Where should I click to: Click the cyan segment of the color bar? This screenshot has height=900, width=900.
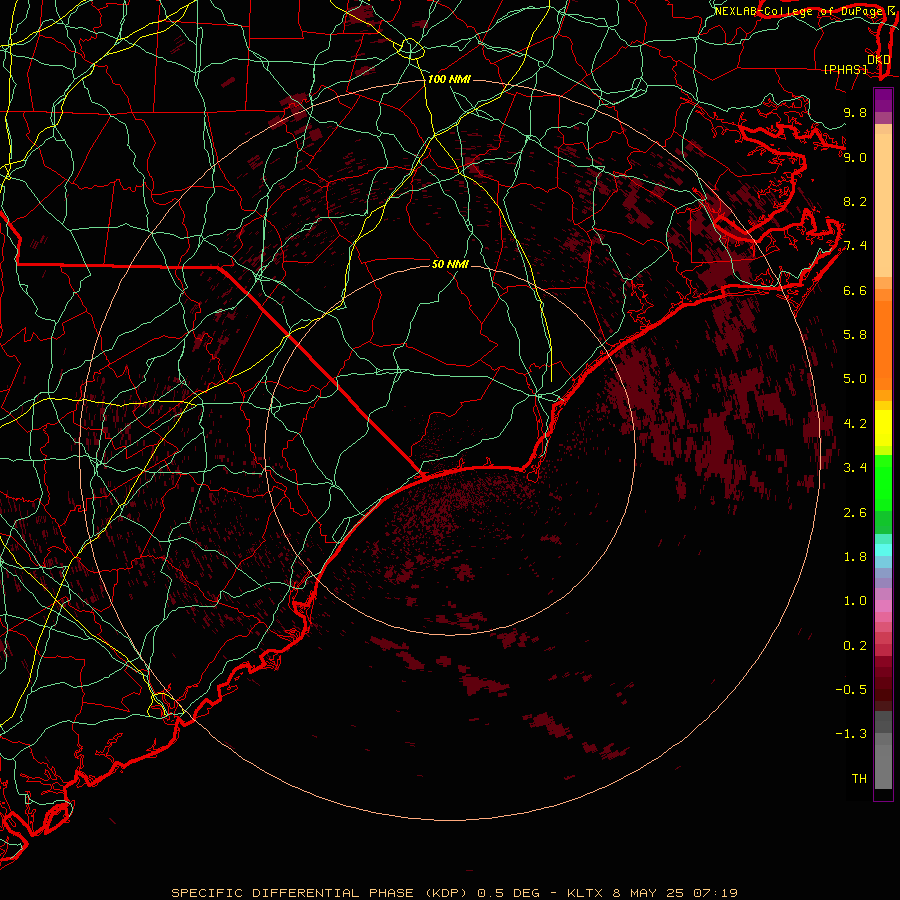pos(883,550)
